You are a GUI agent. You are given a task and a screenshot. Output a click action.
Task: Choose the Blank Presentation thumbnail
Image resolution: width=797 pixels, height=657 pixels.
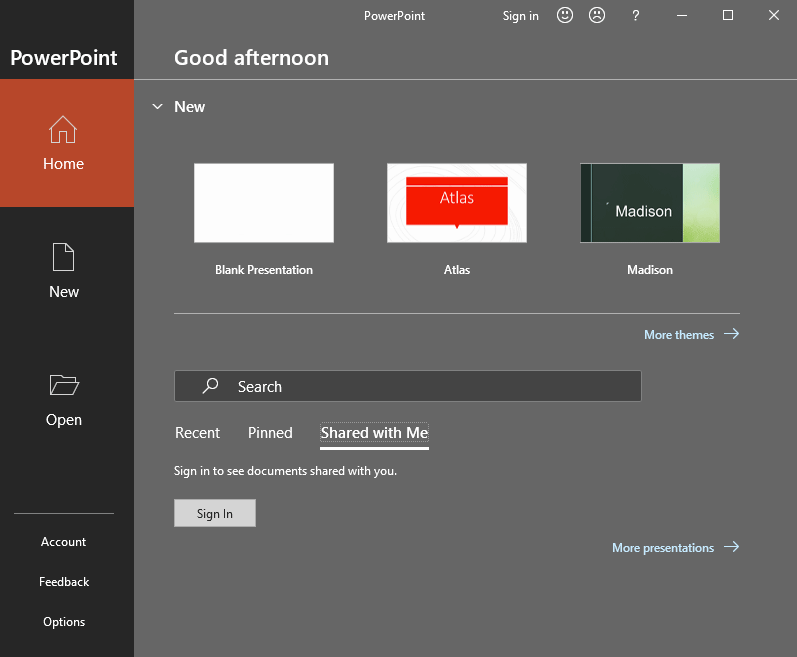(264, 203)
